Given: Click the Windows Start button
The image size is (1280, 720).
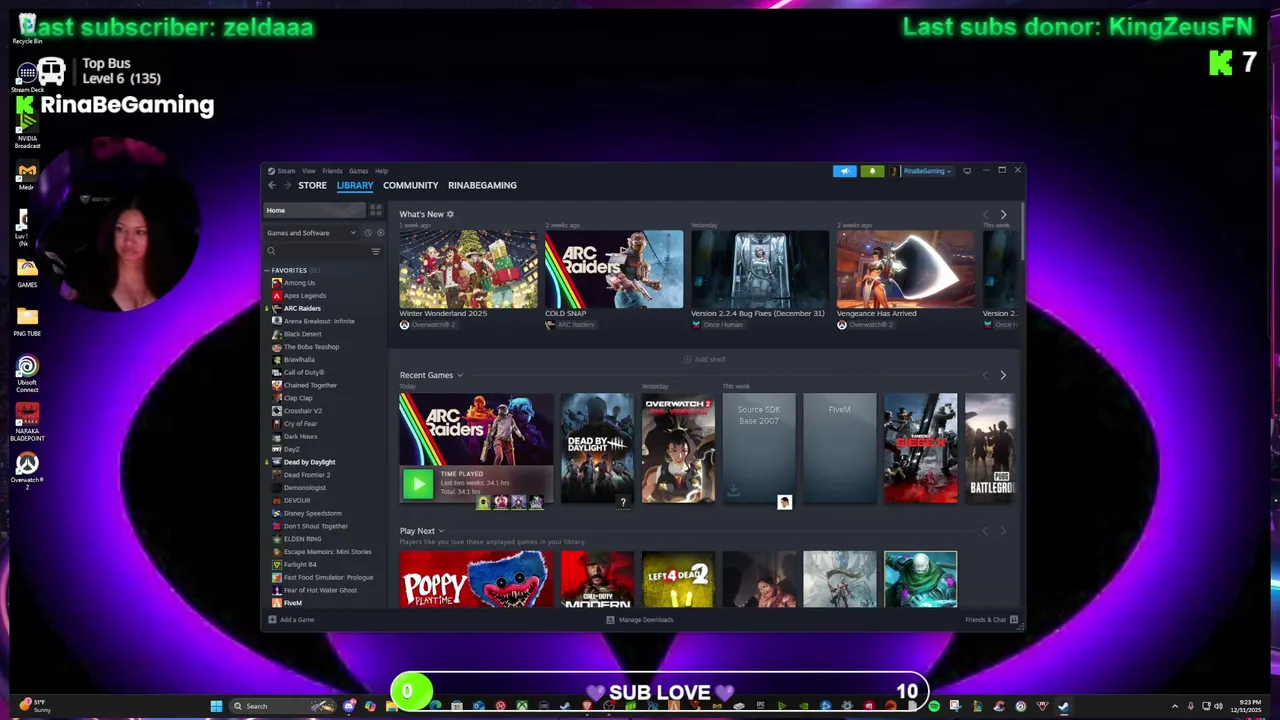Looking at the screenshot, I should click(216, 706).
